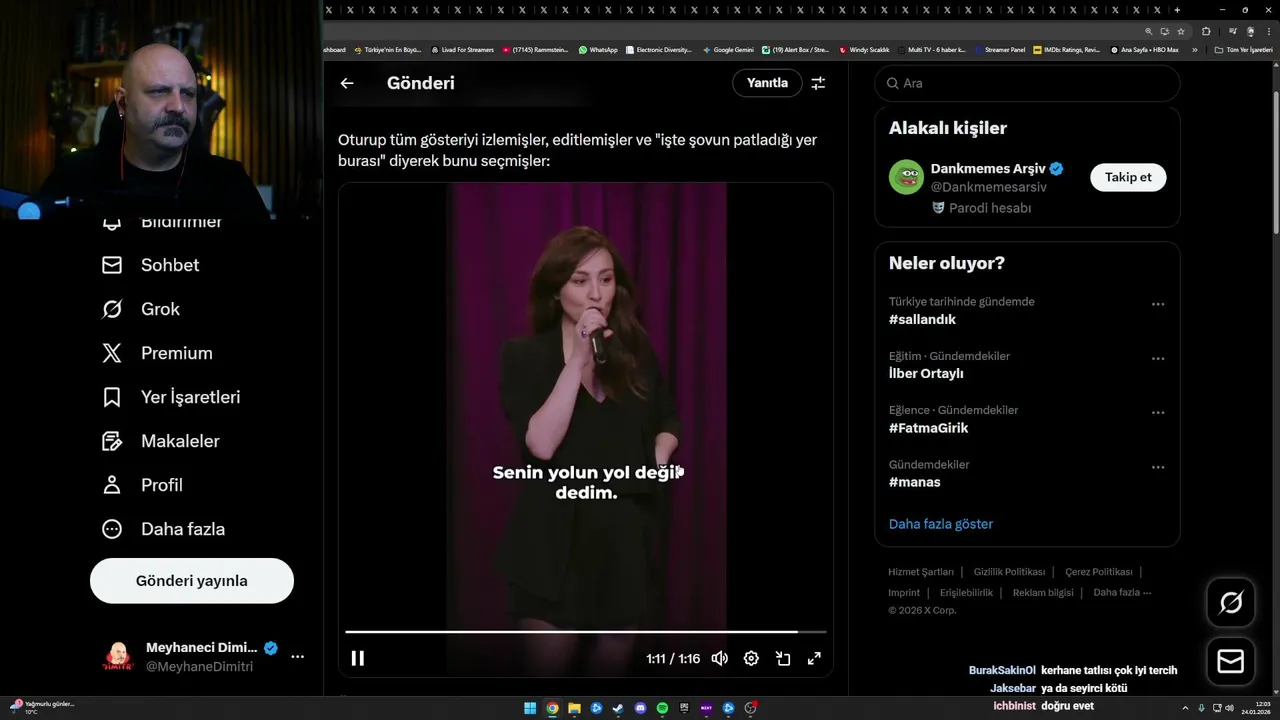1280x720 pixels.
Task: Open more options for the #FatmaGirik trend
Action: coord(1158,412)
